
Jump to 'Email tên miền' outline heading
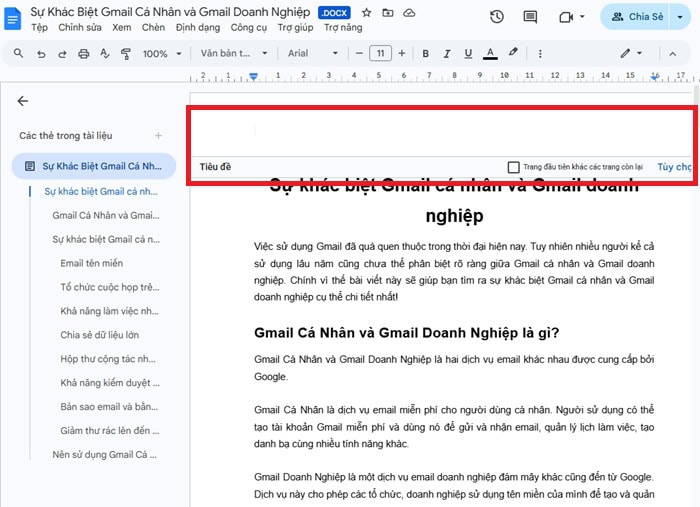click(x=91, y=263)
